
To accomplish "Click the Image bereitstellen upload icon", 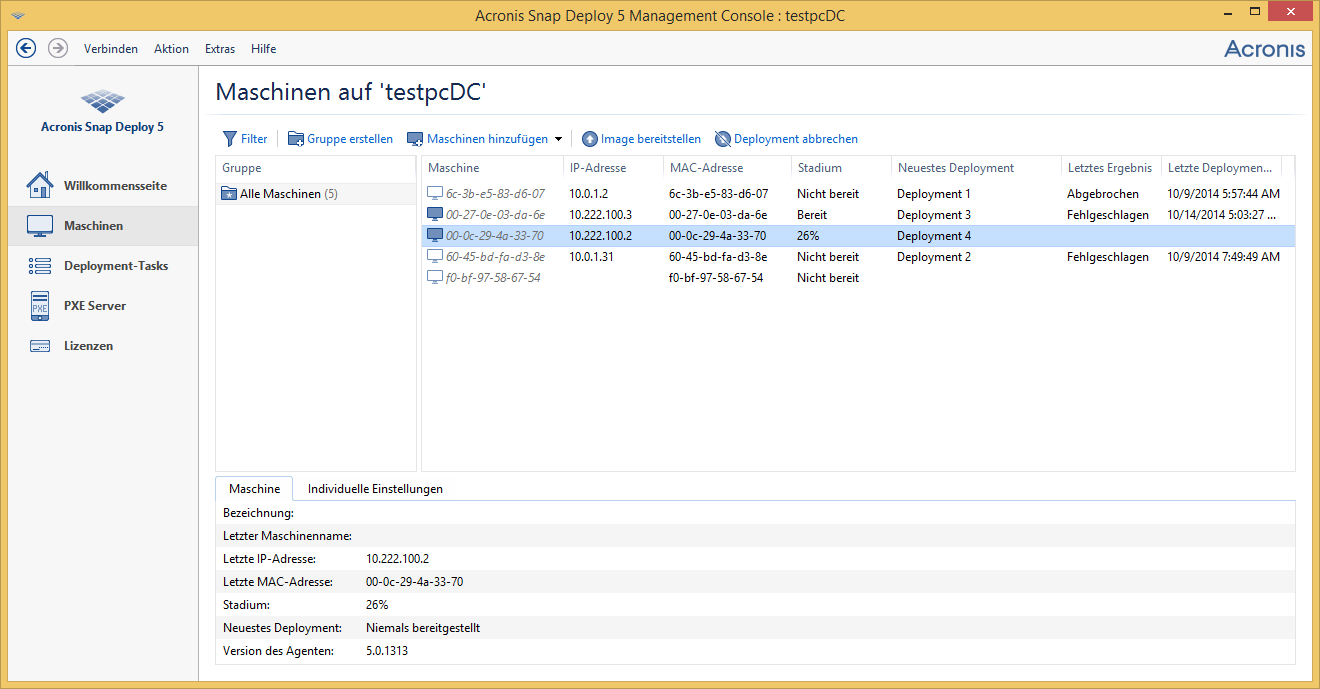I will coord(590,139).
